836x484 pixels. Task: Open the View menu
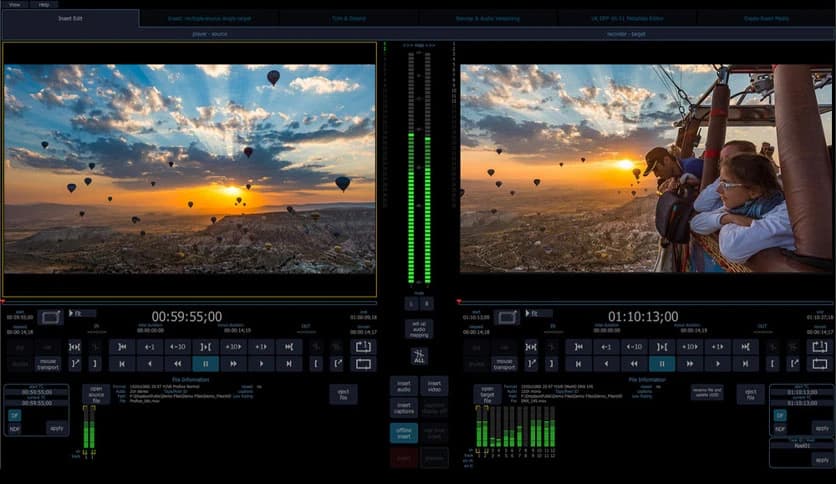tap(15, 4)
